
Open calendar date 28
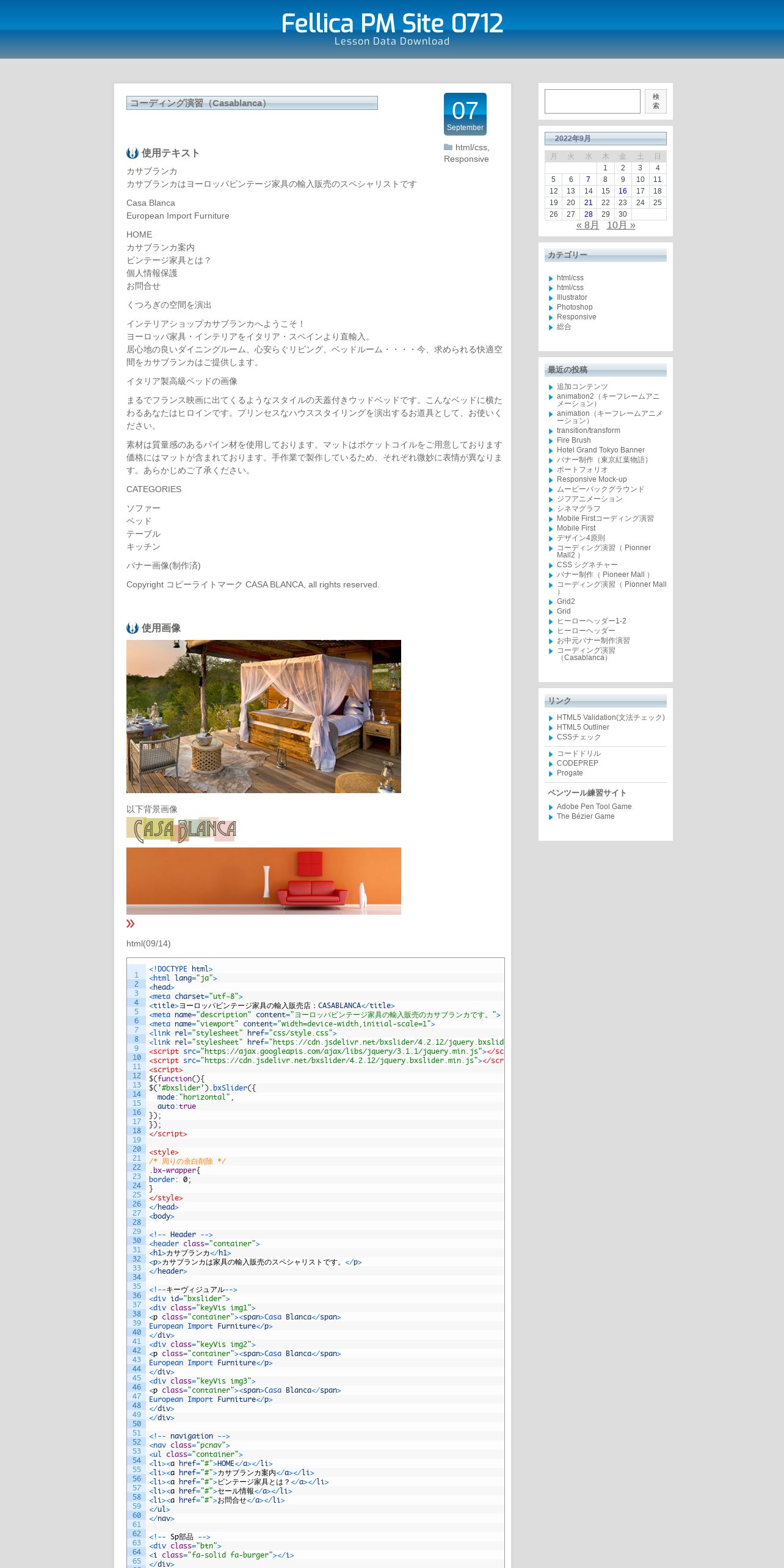click(588, 214)
